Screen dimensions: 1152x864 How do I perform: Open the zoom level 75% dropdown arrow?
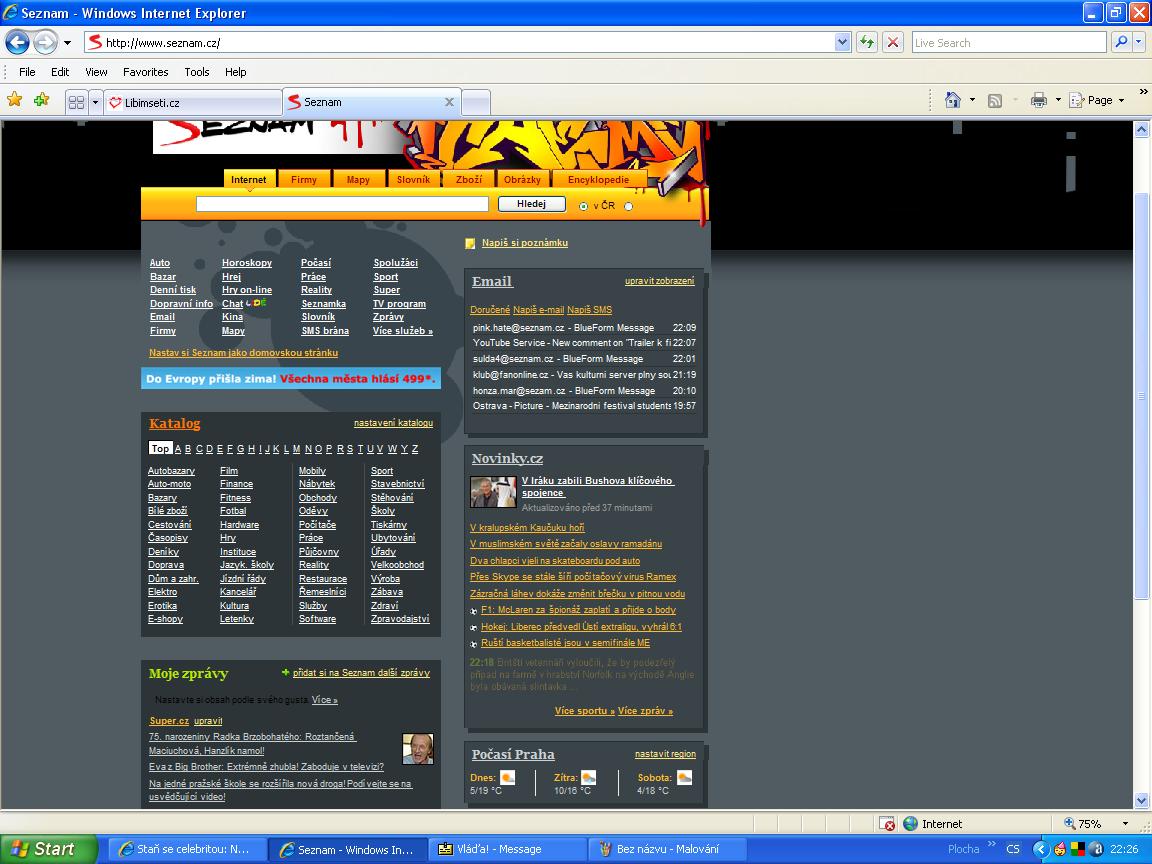[1125, 824]
